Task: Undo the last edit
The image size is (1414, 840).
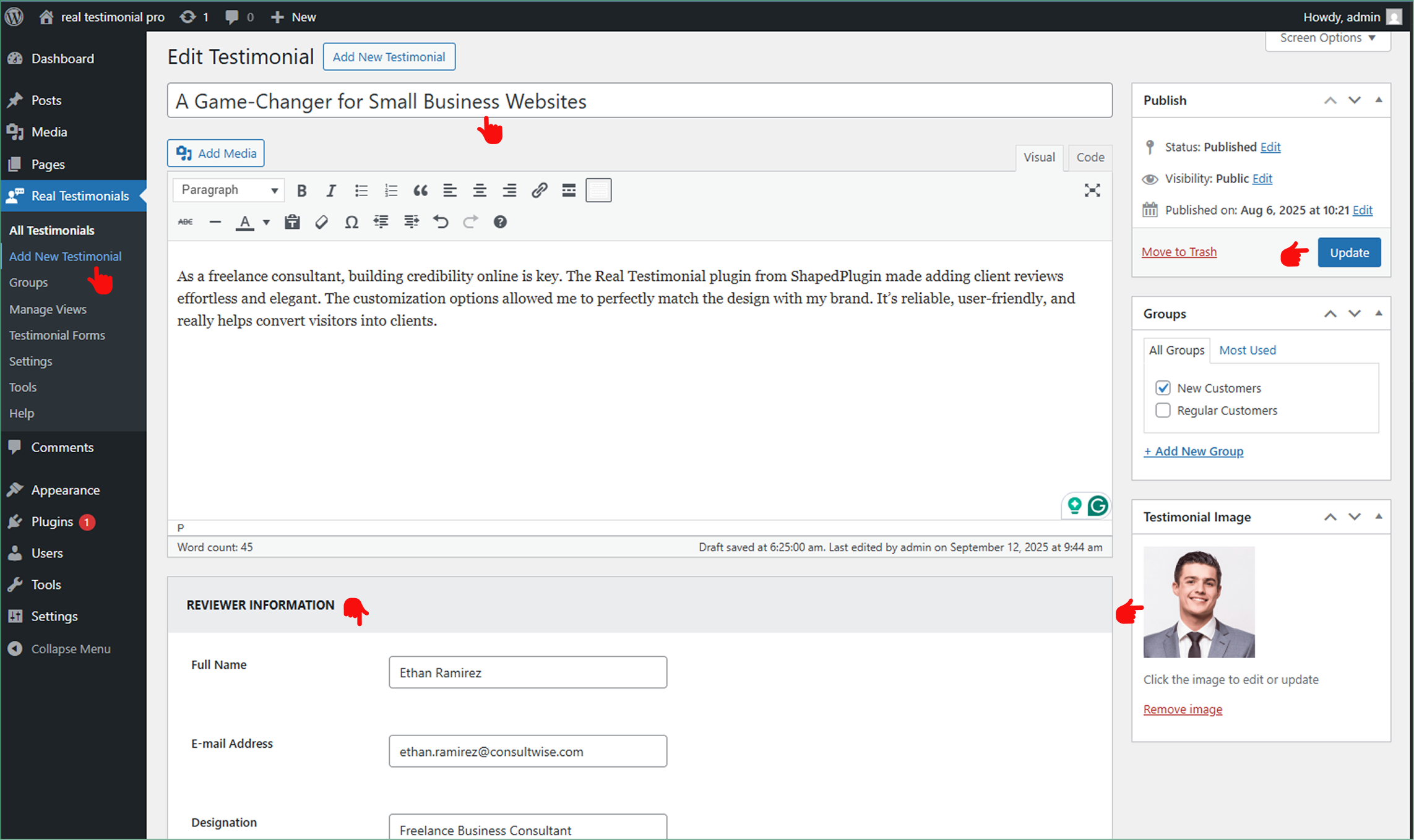Action: point(441,222)
